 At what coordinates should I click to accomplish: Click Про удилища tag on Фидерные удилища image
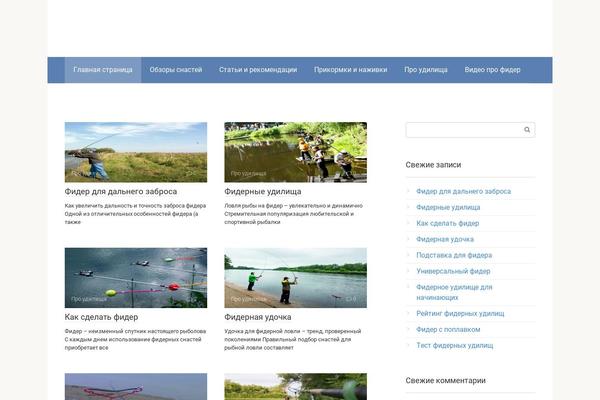[248, 173]
